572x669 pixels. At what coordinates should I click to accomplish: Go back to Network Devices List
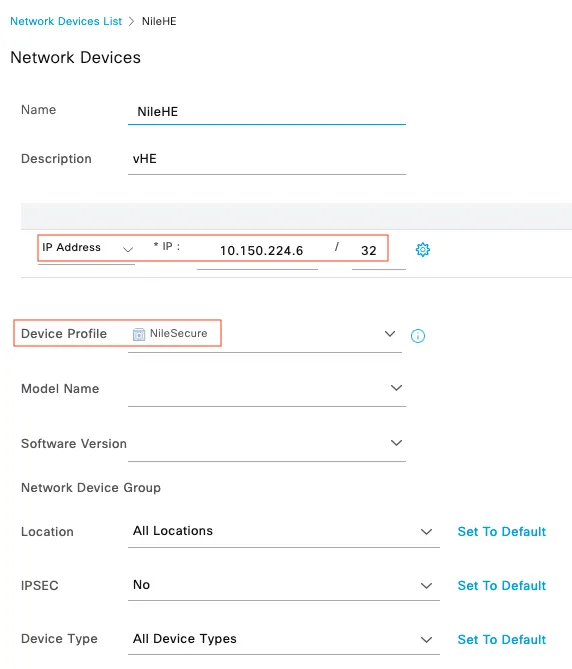[x=66, y=21]
